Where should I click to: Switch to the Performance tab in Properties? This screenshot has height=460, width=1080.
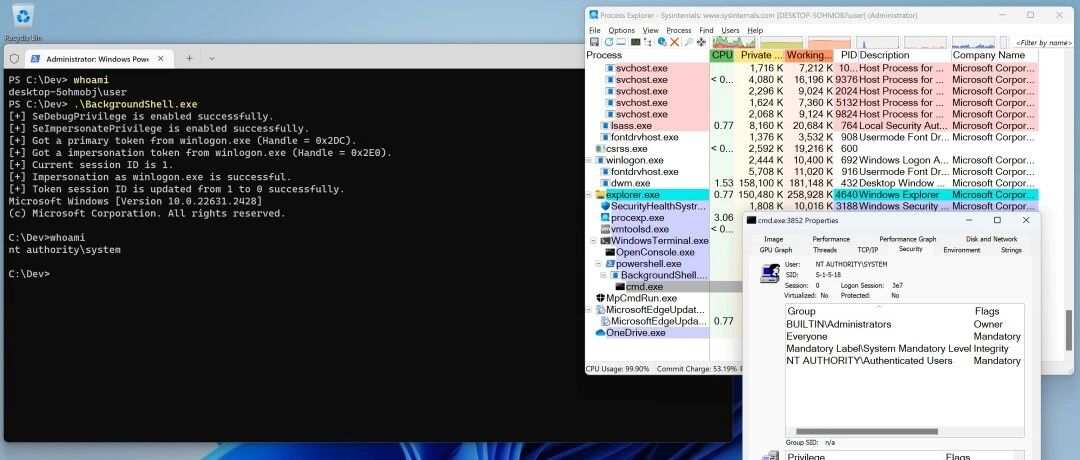pyautogui.click(x=831, y=239)
